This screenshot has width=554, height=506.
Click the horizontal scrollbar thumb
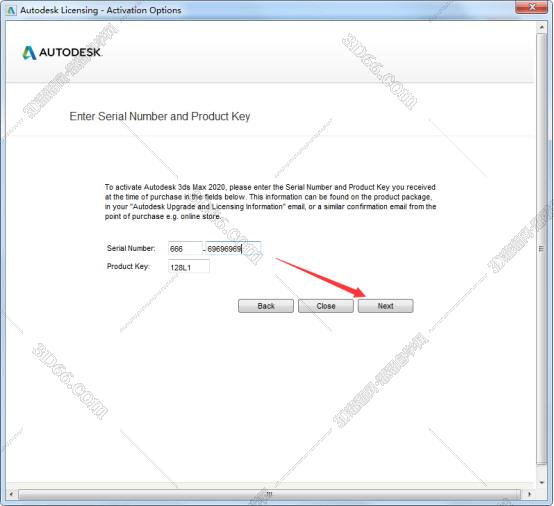[x=269, y=494]
